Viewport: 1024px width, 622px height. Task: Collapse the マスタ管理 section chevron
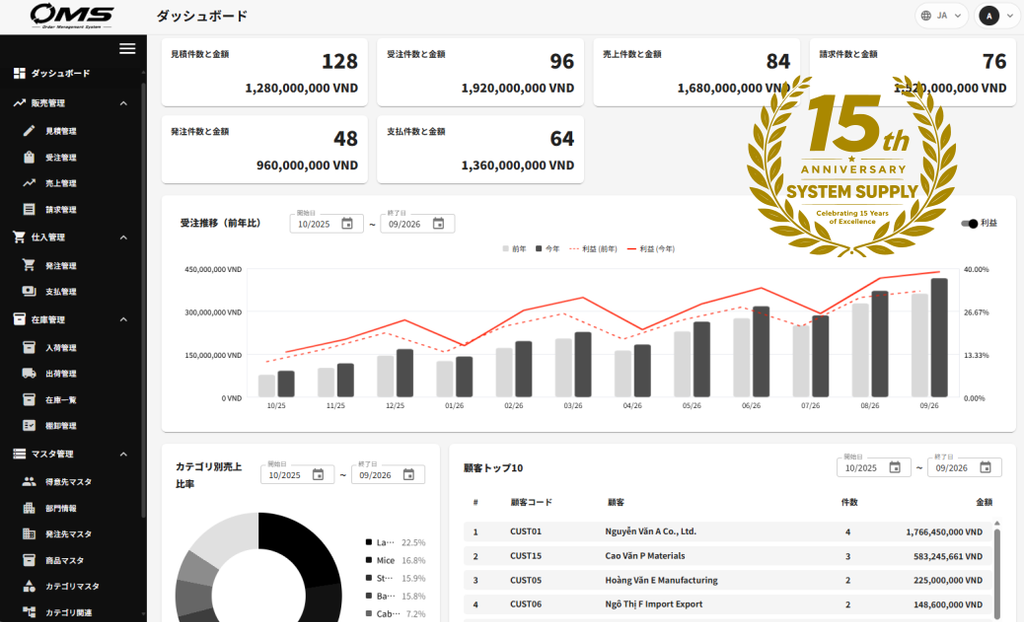pos(123,454)
